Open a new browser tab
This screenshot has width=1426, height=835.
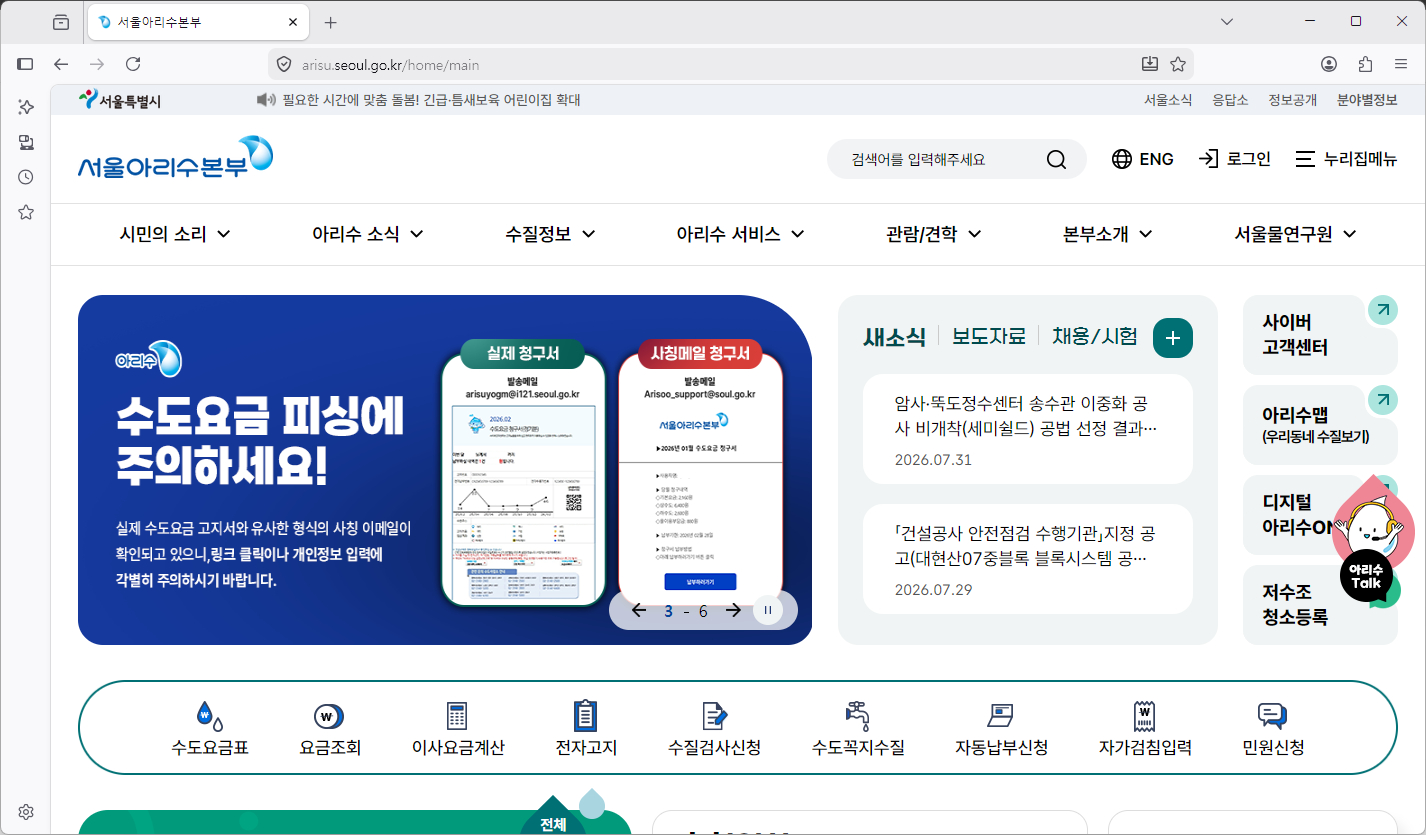(x=331, y=22)
